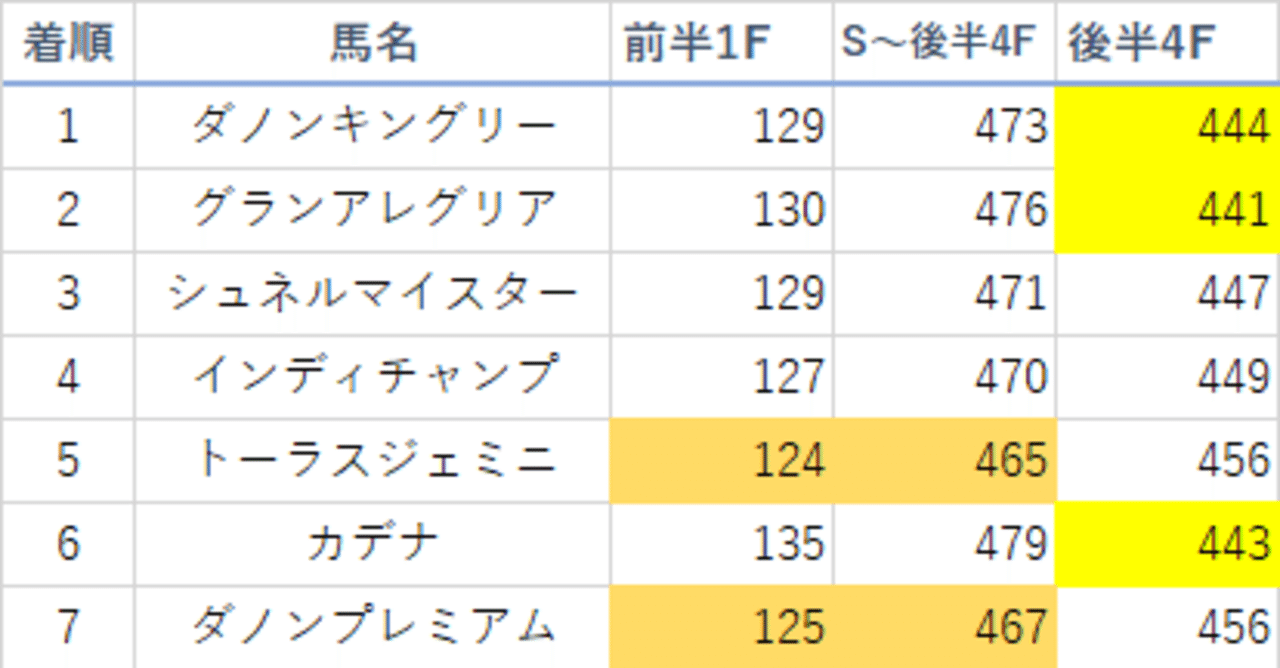Select the シュネルマイスター name cell
Viewport: 1280px width, 668px height.
coord(372,293)
